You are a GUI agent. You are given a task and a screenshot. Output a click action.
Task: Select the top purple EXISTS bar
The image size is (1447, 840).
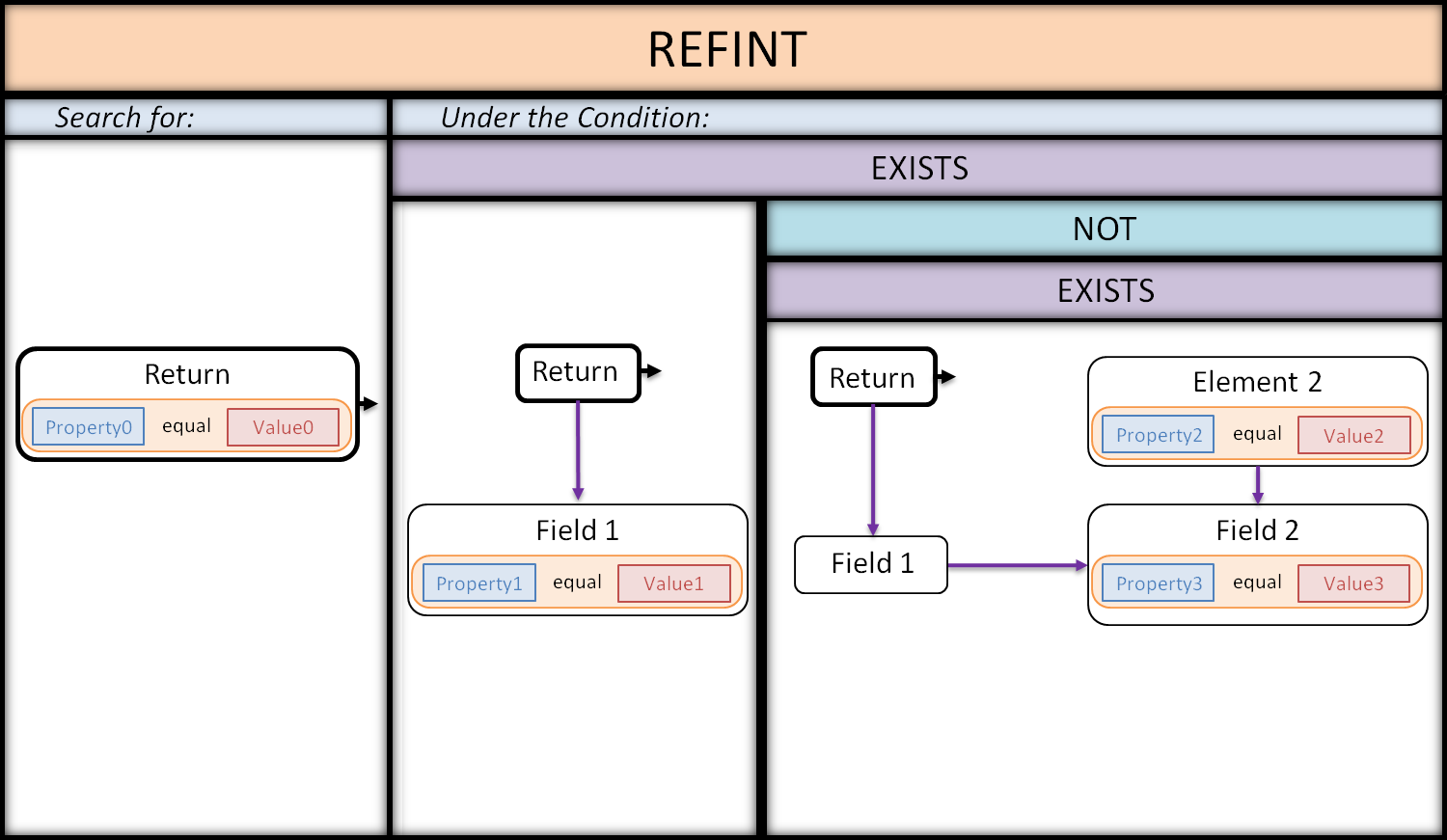(916, 169)
